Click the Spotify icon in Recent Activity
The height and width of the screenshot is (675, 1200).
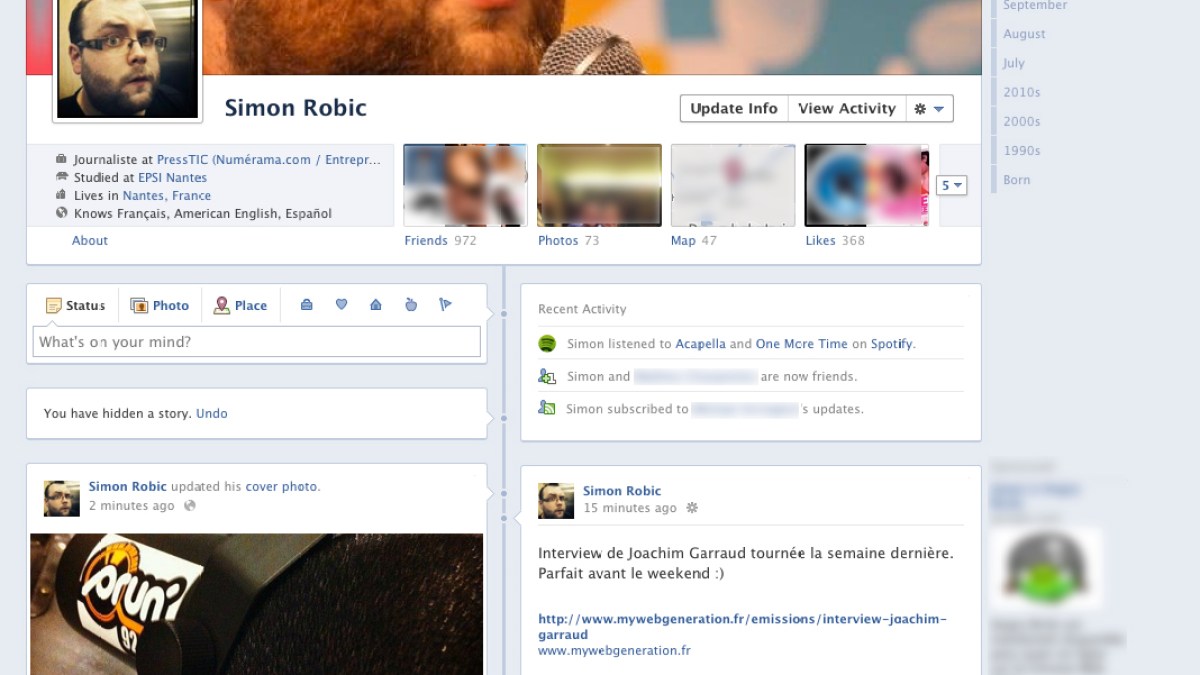click(x=547, y=344)
